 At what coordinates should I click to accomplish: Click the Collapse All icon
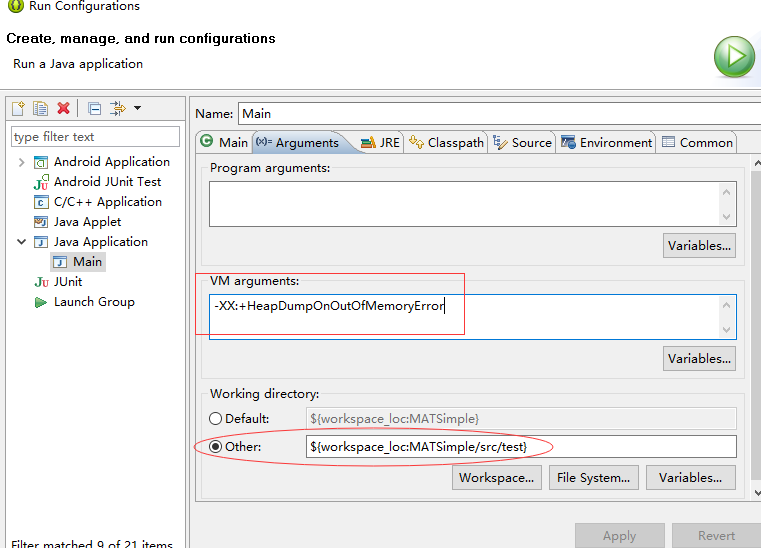[x=94, y=108]
